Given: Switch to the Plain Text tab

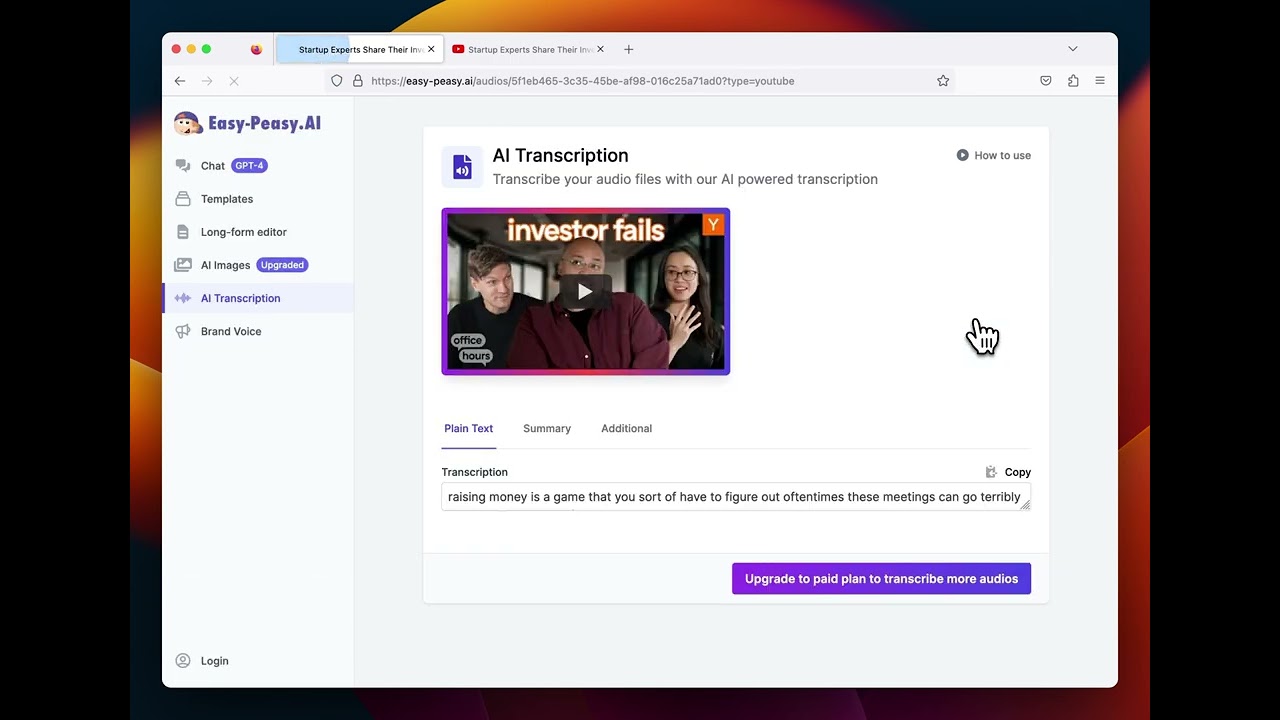Looking at the screenshot, I should pos(469,429).
